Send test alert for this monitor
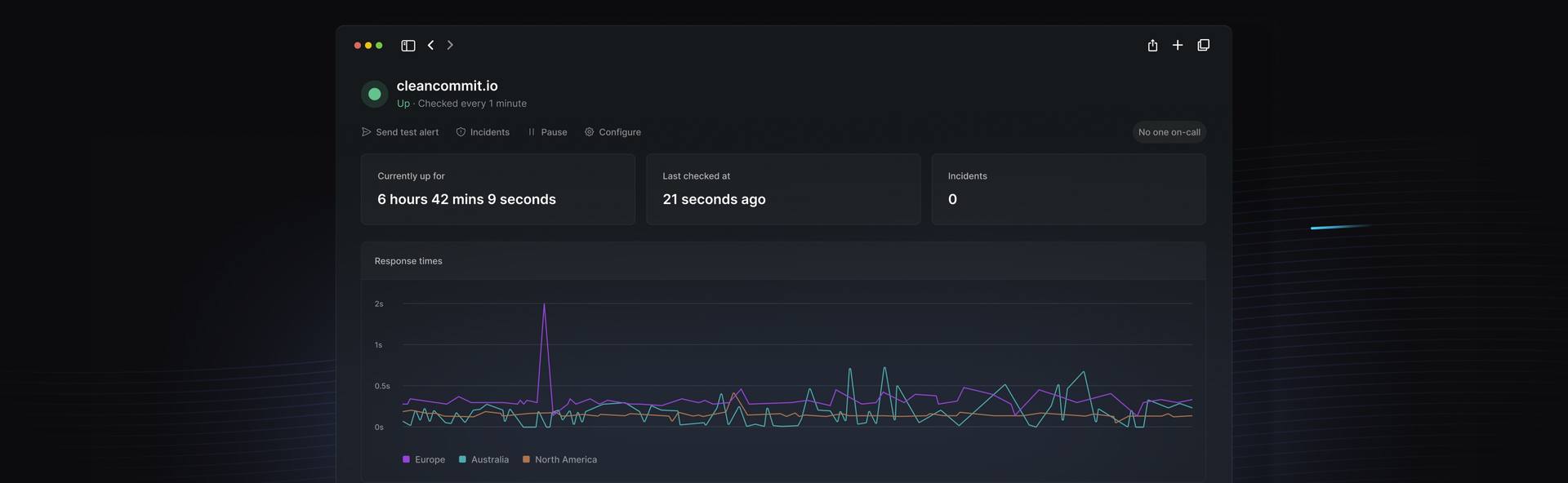 [400, 132]
